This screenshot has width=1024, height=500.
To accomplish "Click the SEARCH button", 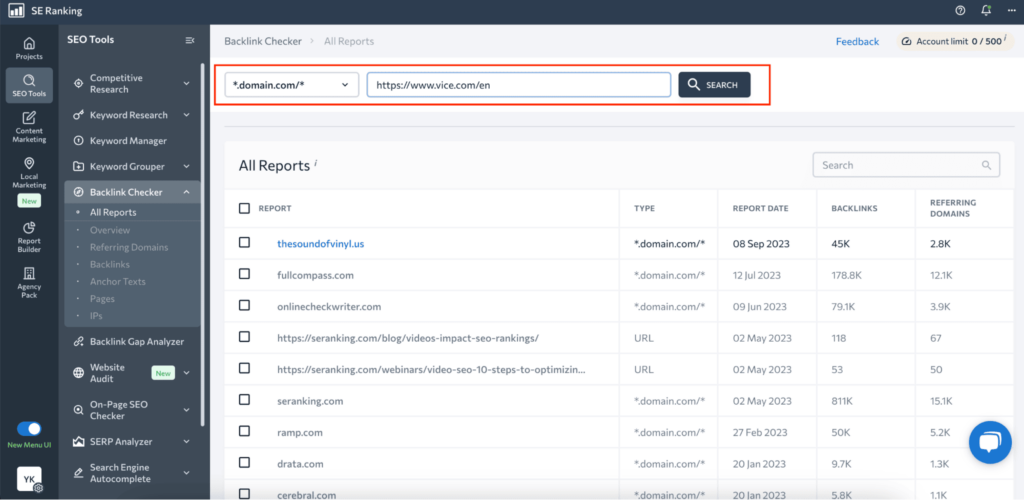I will pyautogui.click(x=714, y=85).
